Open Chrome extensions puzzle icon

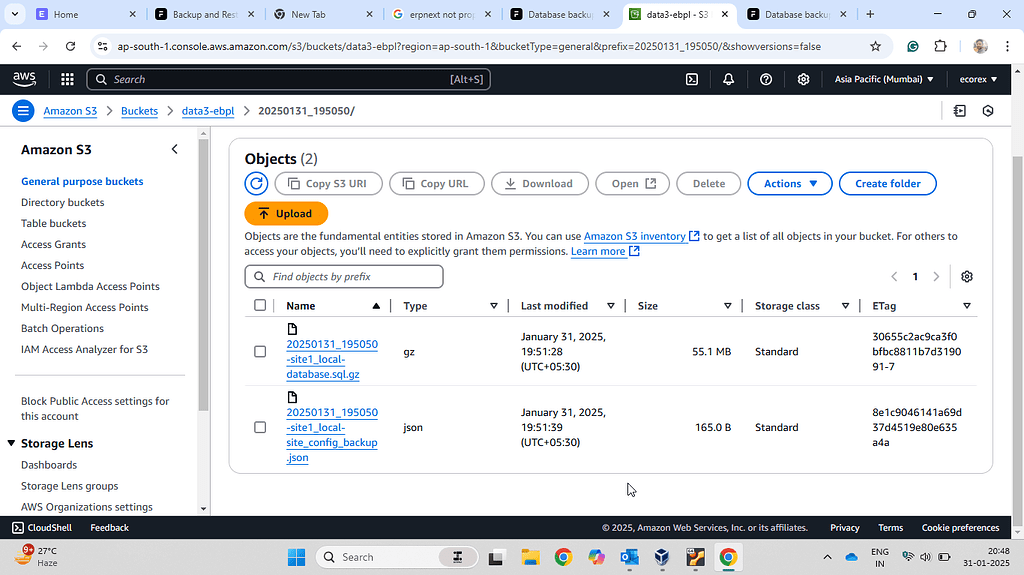940,46
